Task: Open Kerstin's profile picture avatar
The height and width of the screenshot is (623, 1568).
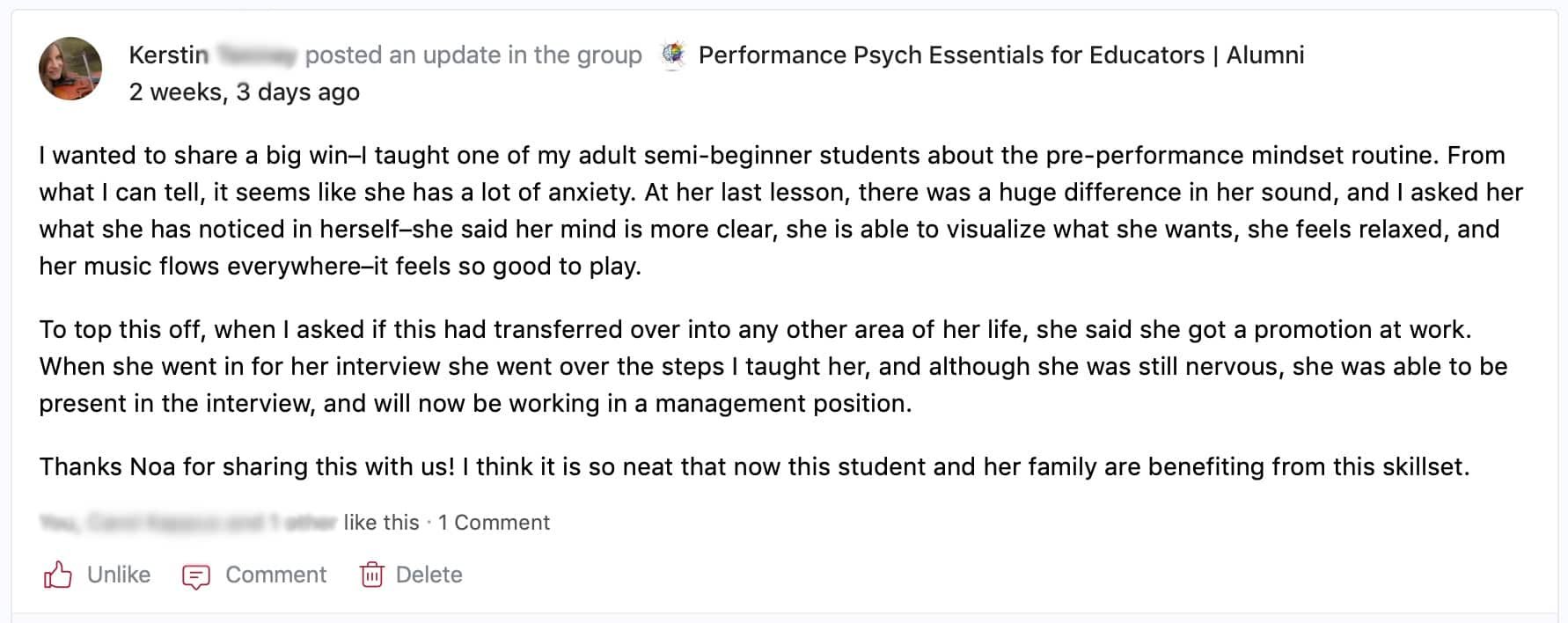Action: pos(70,69)
